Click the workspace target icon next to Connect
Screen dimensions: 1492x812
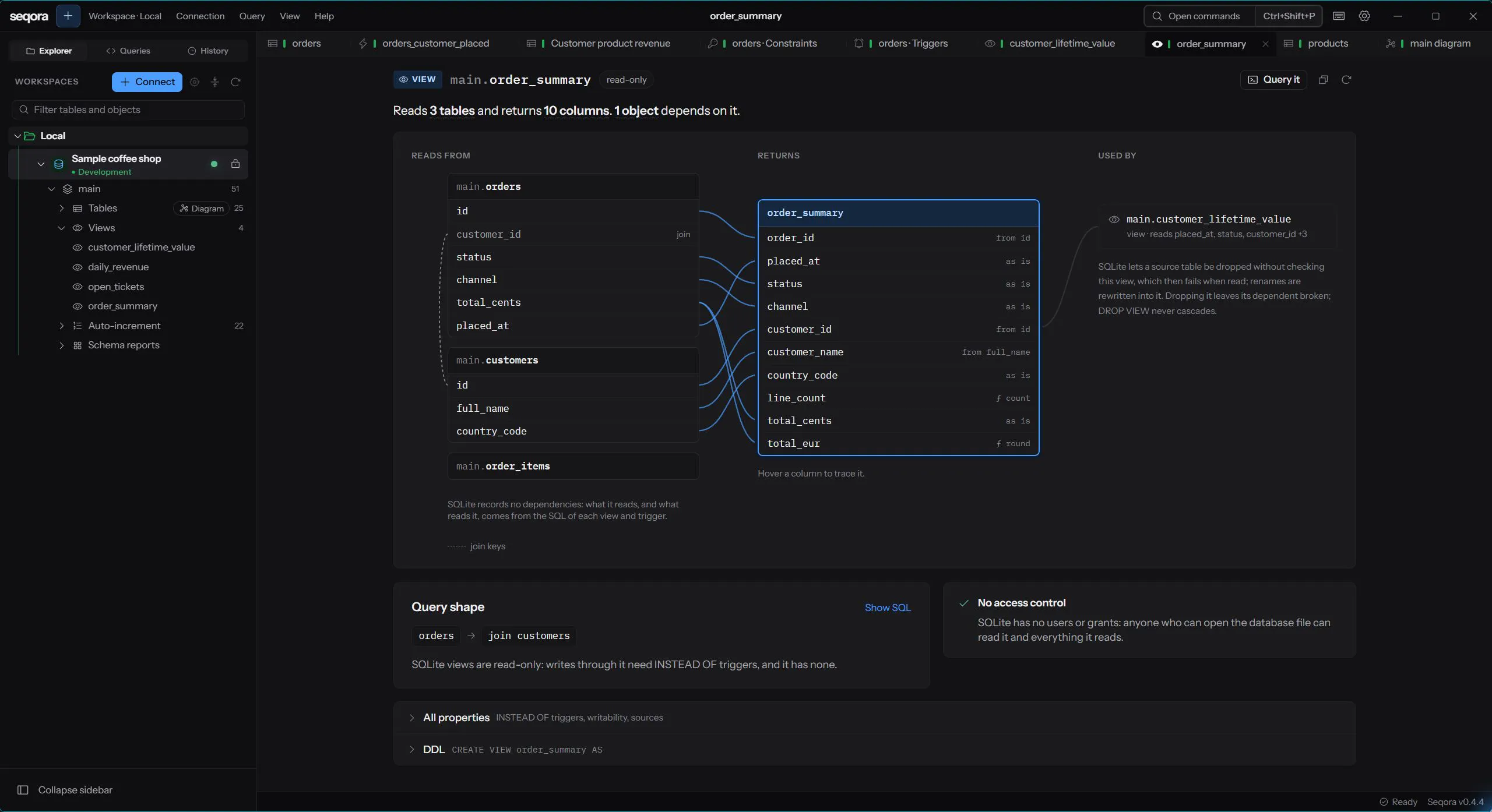(x=195, y=82)
